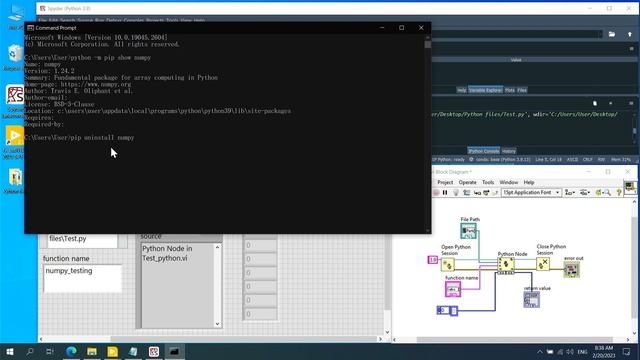Image resolution: width=640 pixels, height=360 pixels.
Task: Switch to Variable Explorer tab
Action: (x=485, y=90)
